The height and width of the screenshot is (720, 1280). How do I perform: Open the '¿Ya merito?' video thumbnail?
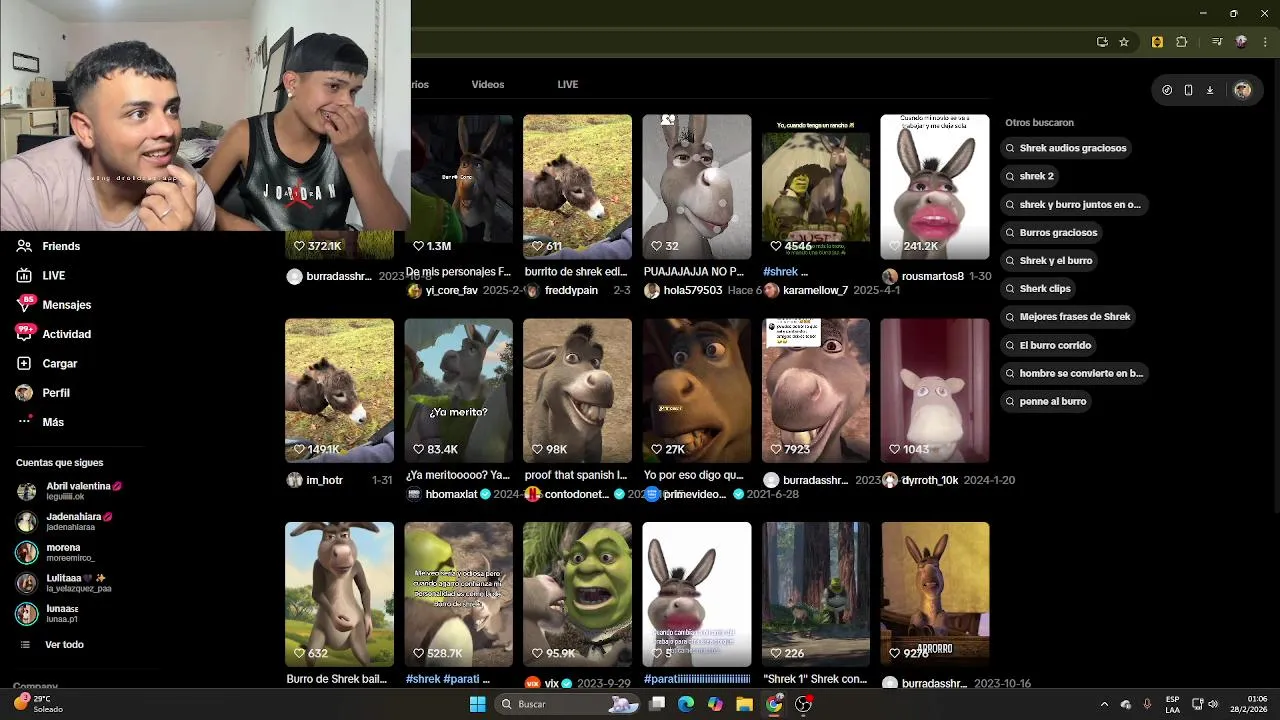pos(458,391)
